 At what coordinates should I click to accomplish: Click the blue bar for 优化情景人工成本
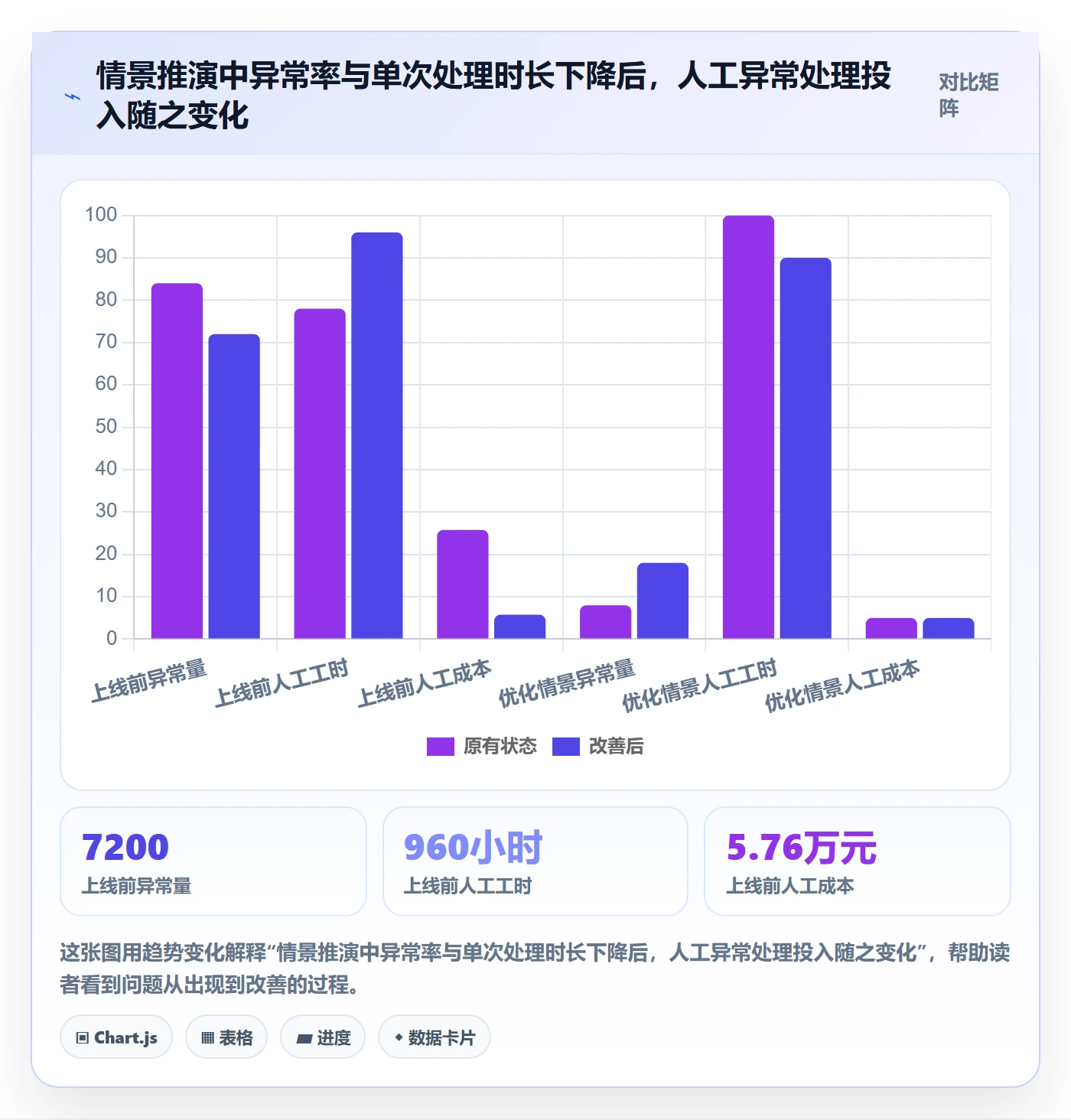click(949, 628)
